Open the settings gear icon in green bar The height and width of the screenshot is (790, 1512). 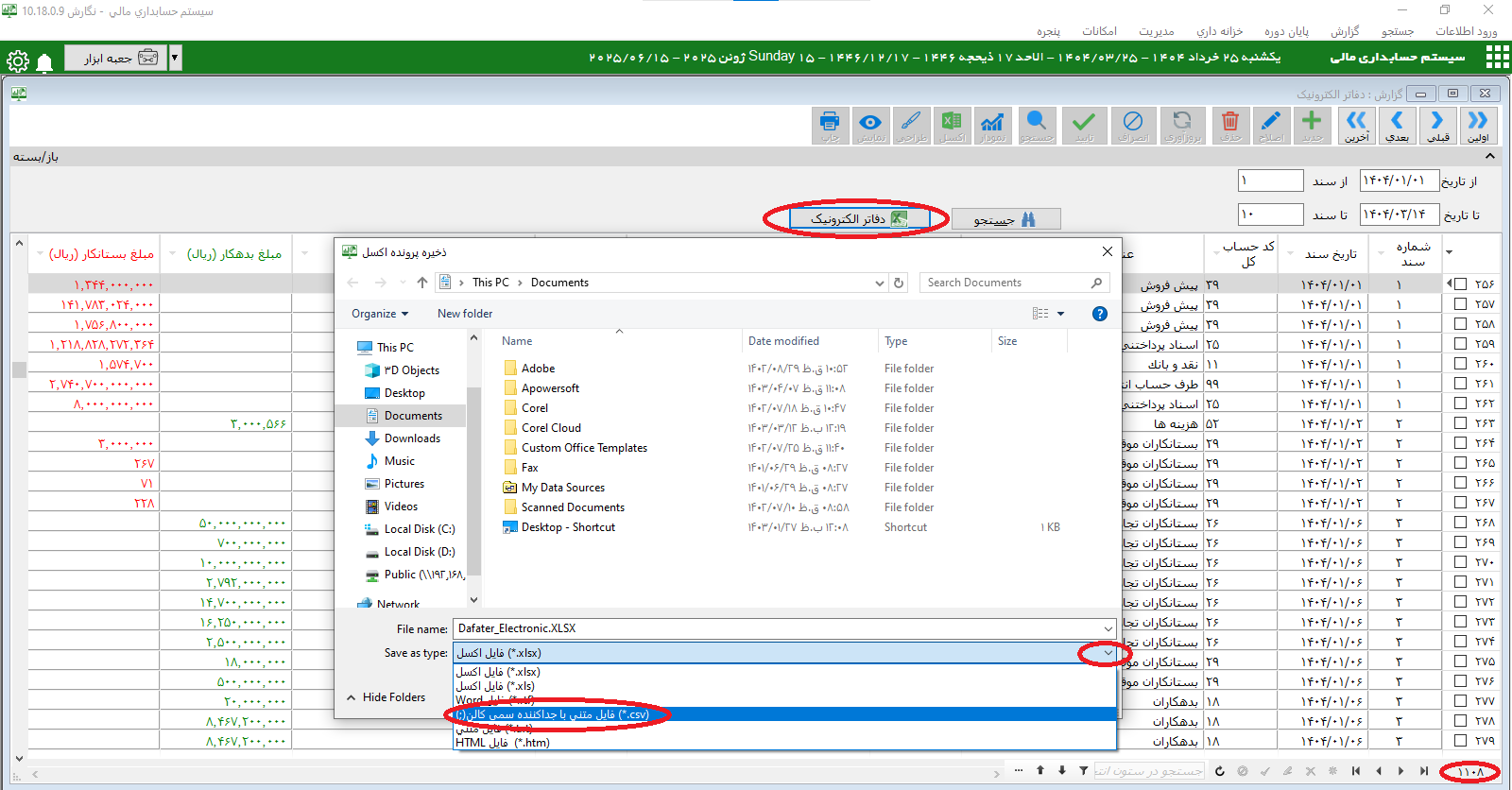click(x=18, y=62)
